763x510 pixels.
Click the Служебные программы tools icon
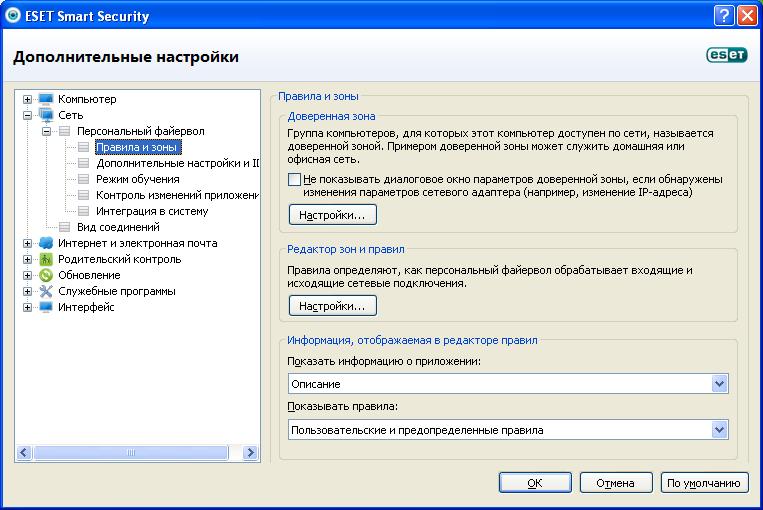tap(46, 291)
